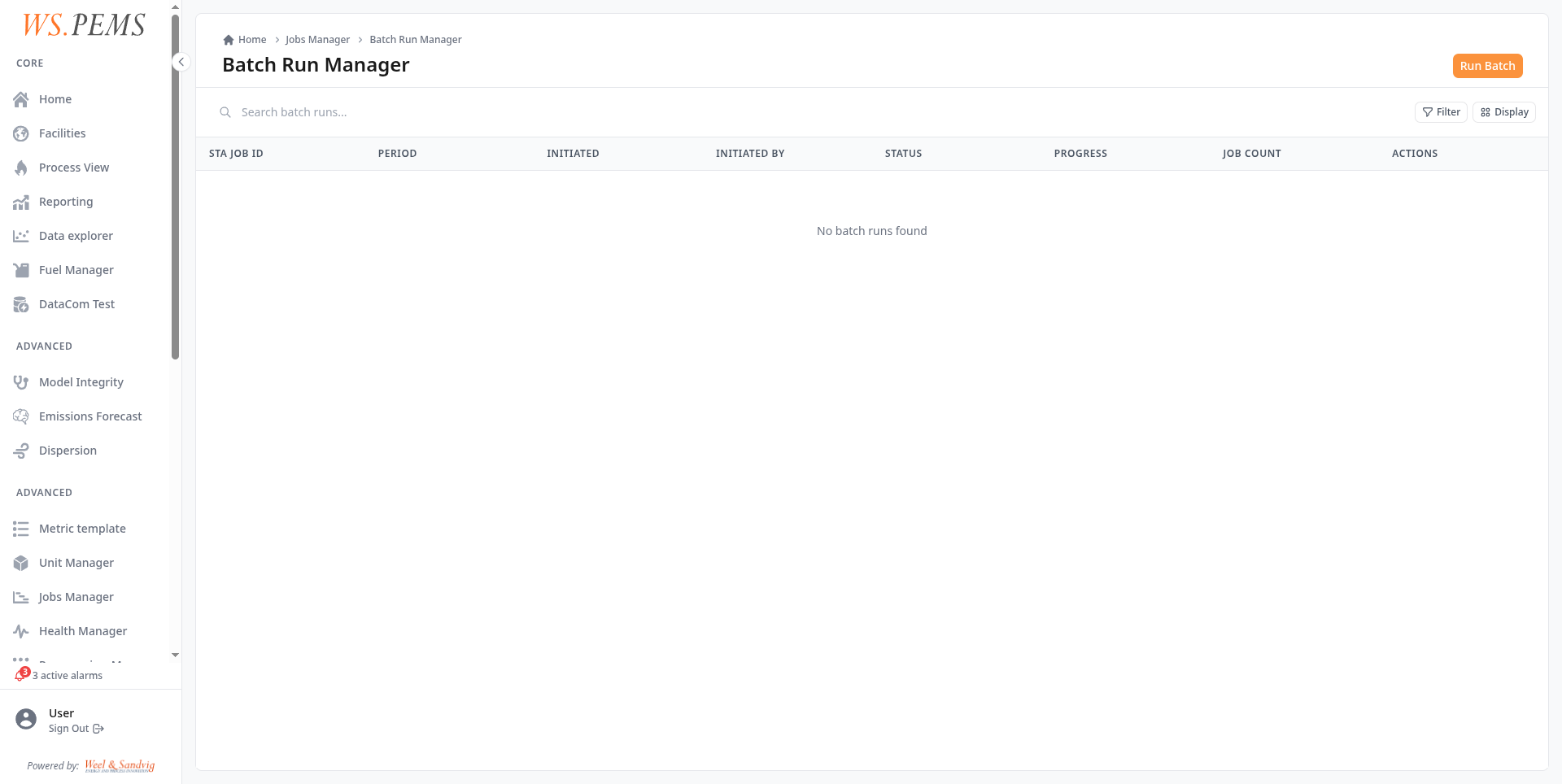Click Batch Run Manager breadcrumb
Image resolution: width=1562 pixels, height=784 pixels.
pos(416,40)
